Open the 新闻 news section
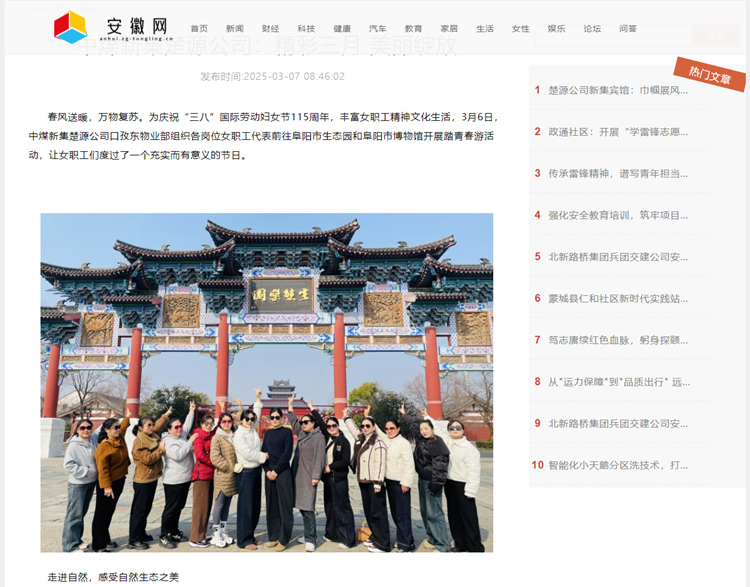Screen dimensions: 750x587 [235, 29]
